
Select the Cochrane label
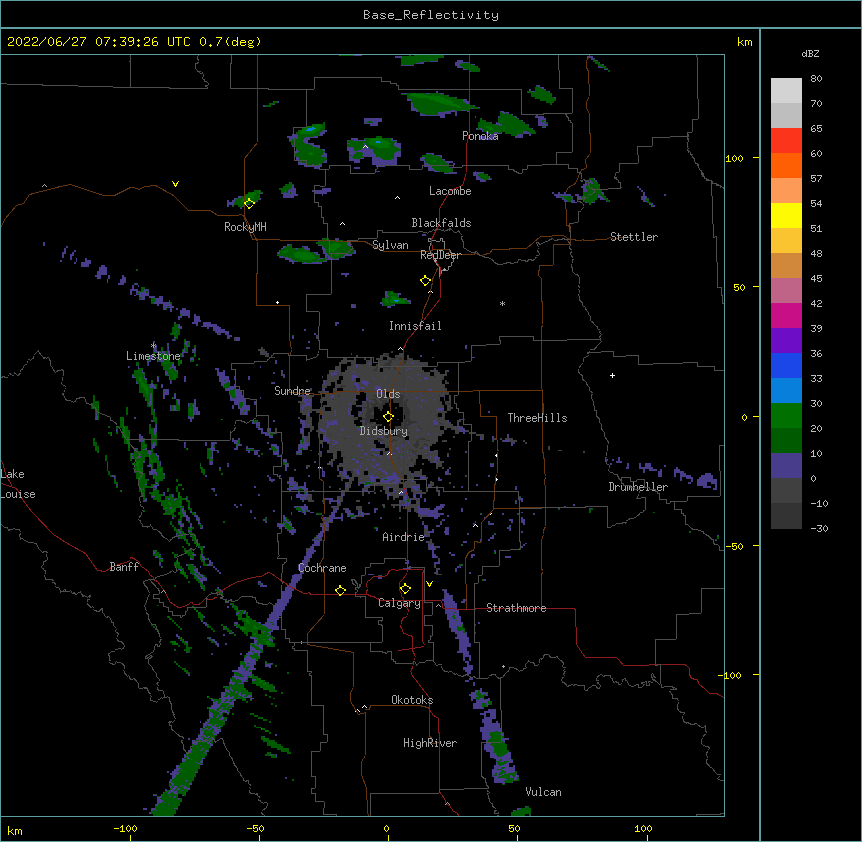[x=322, y=568]
